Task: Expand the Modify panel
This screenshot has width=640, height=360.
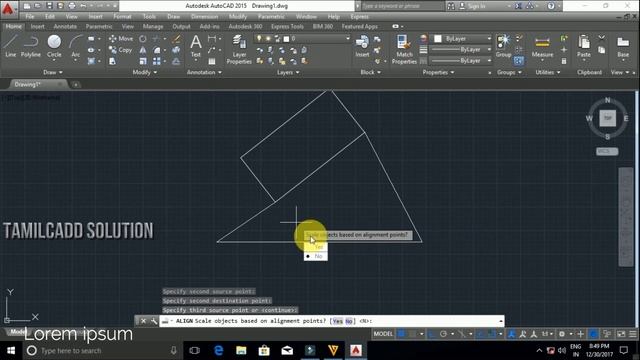Action: click(x=145, y=72)
